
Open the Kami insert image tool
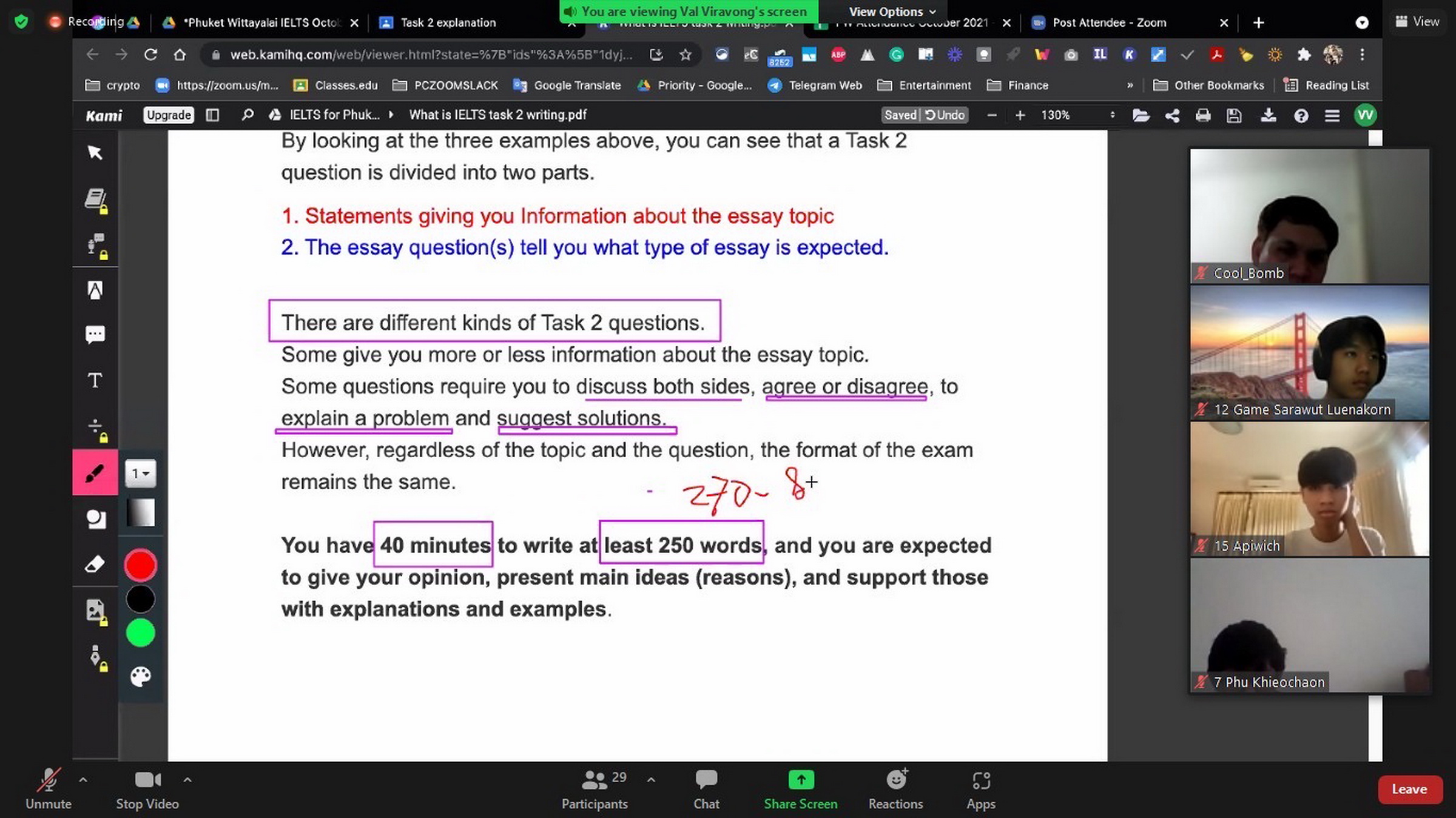pos(95,611)
